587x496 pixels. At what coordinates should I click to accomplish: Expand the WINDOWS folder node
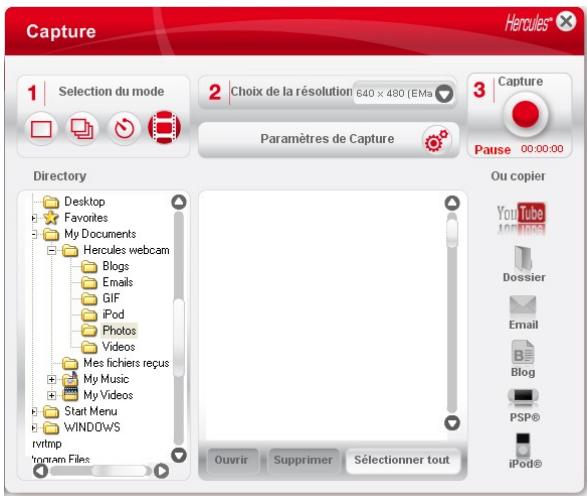click(x=34, y=428)
